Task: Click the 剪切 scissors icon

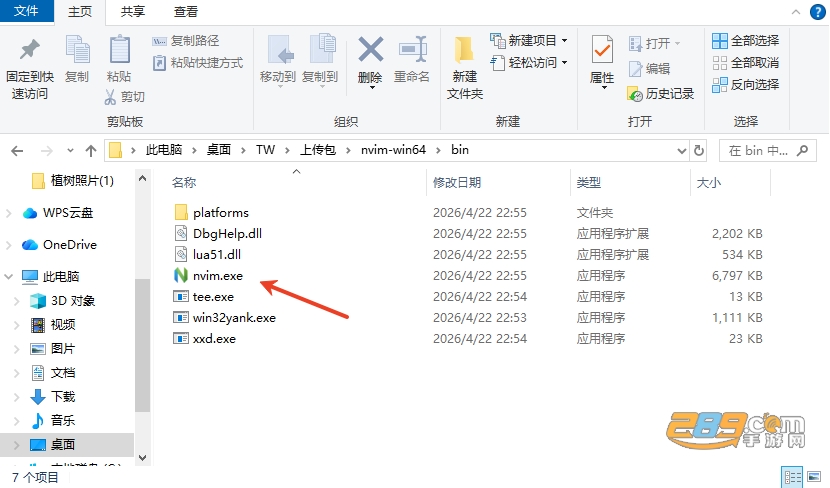Action: tap(110, 96)
